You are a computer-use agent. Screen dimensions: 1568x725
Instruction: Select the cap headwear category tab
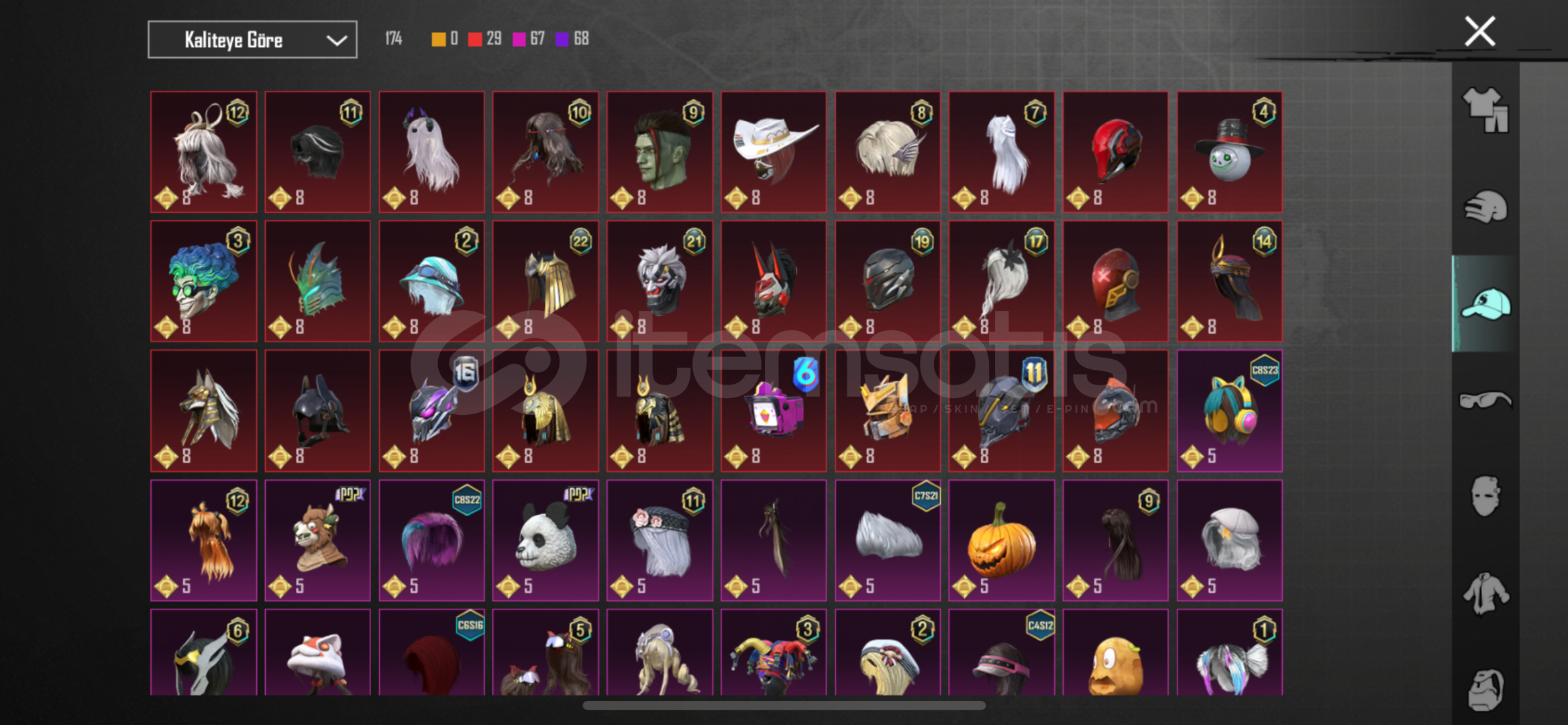click(1485, 304)
